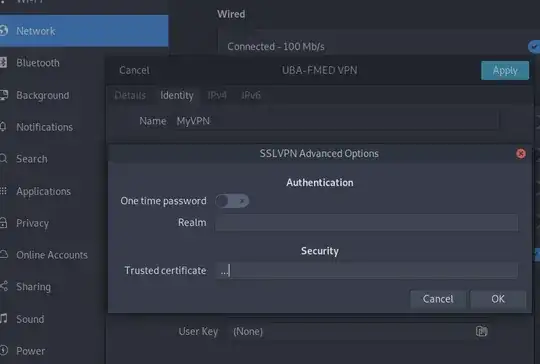Click the Security heading
Viewport: 540px width, 364px height.
pyautogui.click(x=320, y=251)
